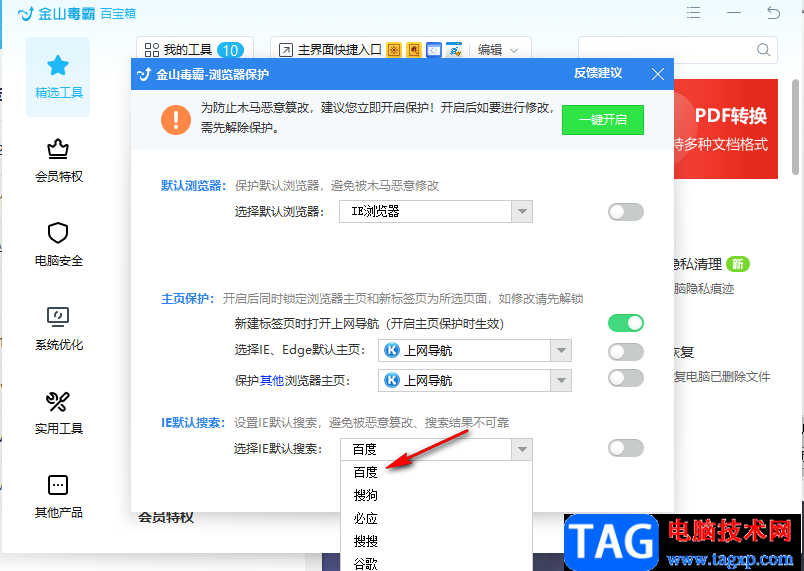Open the 反馈建议 link
Screen dimensions: 804x571
click(598, 73)
